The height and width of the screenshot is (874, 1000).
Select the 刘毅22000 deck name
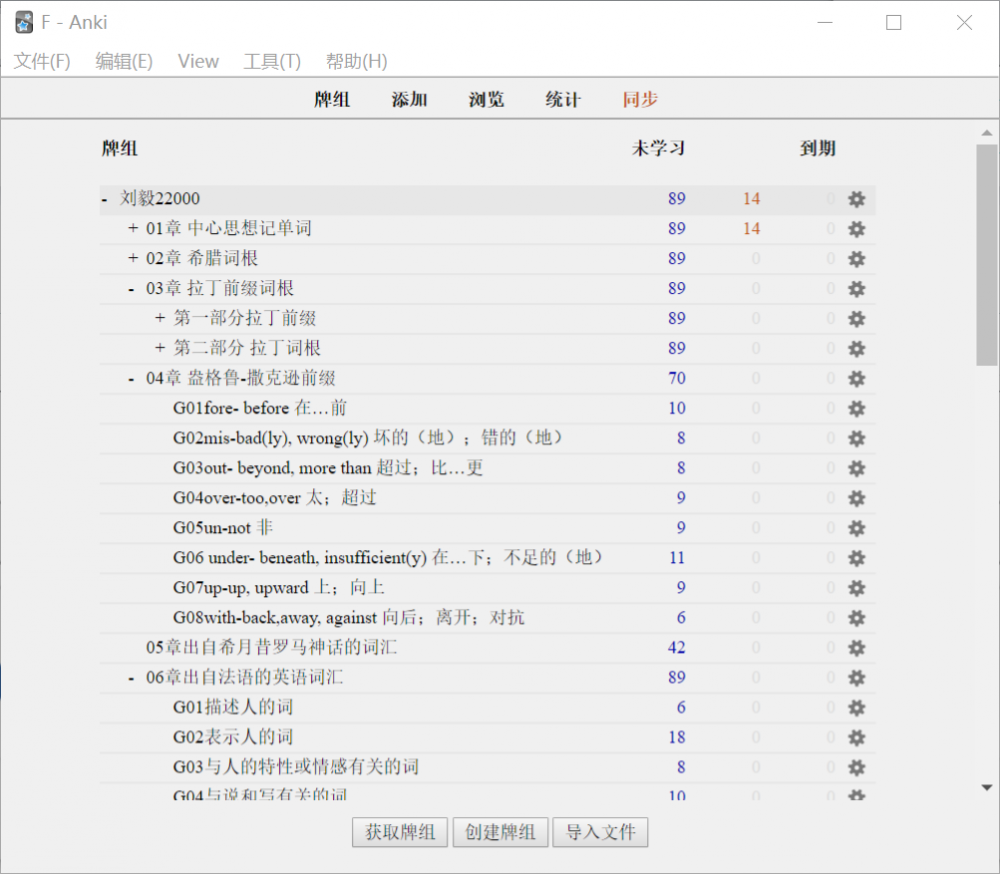(160, 198)
